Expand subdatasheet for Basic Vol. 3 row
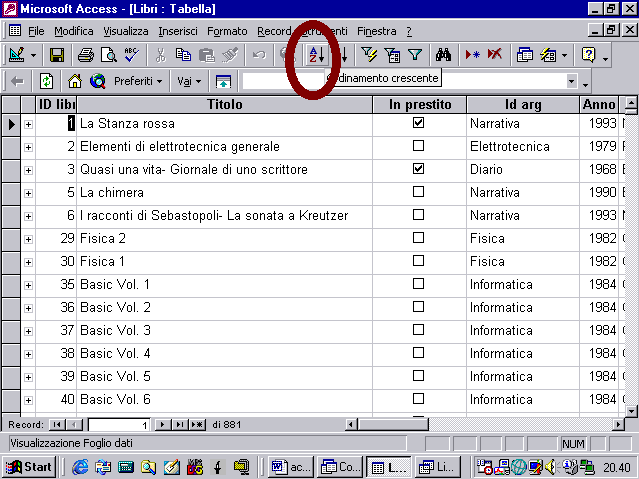This screenshot has height=479, width=639. [x=28, y=331]
